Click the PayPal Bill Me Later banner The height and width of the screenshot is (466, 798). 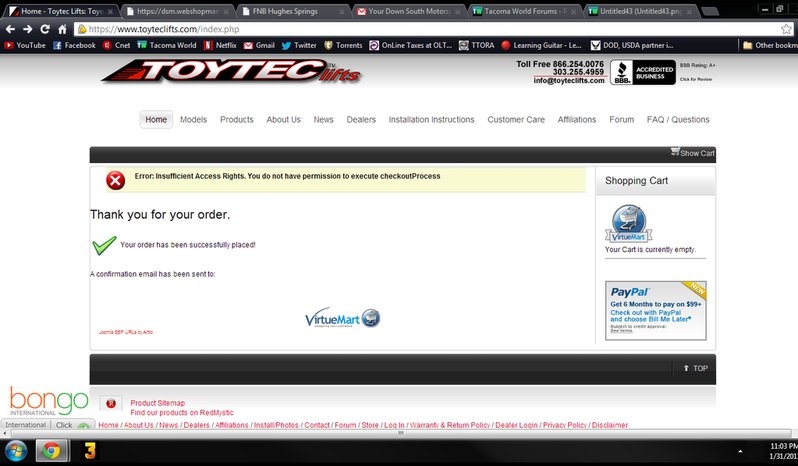(x=656, y=310)
